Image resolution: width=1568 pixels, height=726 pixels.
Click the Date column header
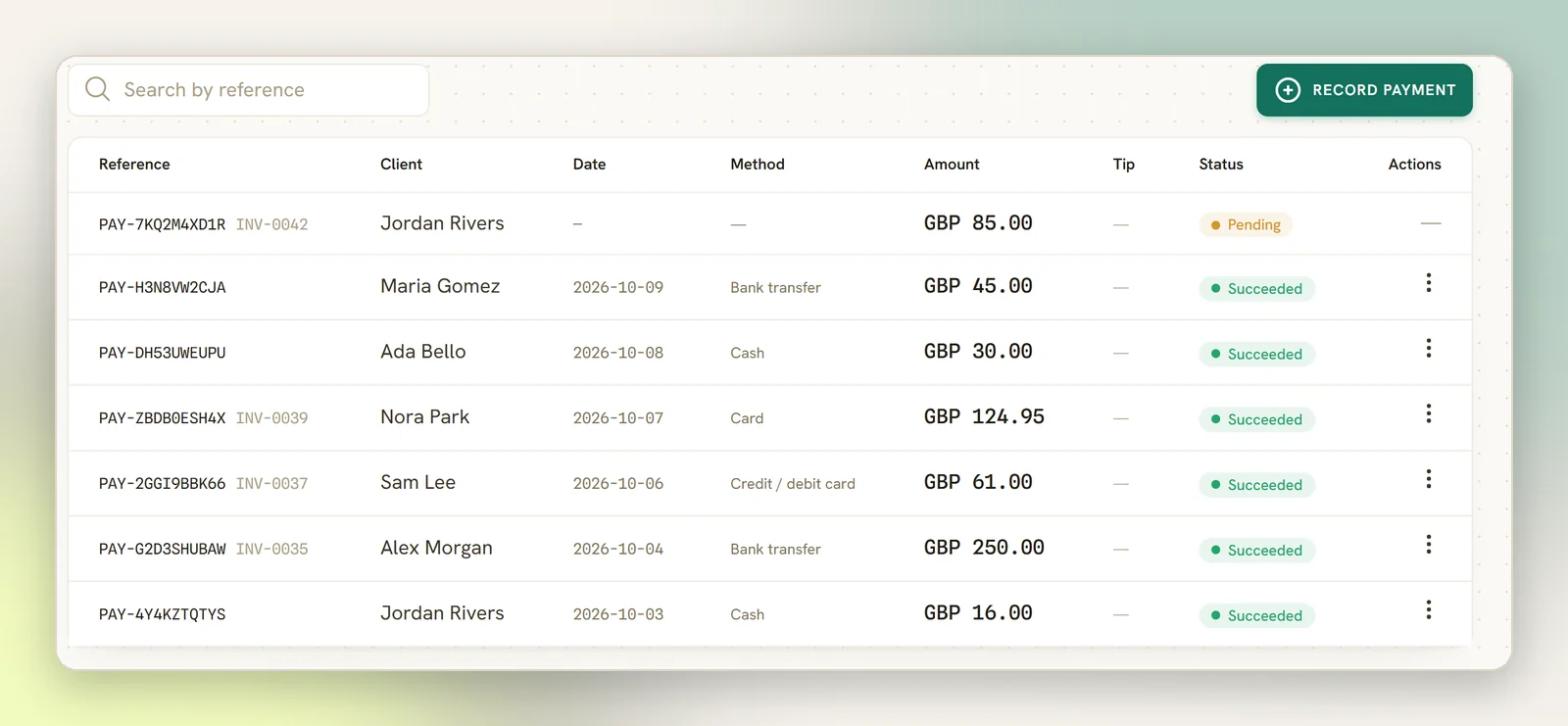589,165
